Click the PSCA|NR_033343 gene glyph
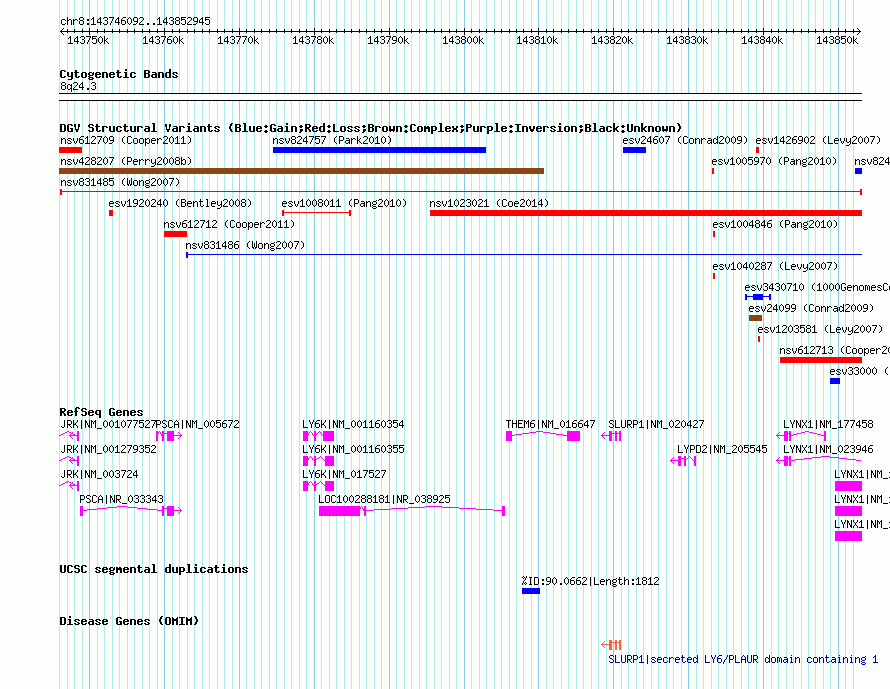Viewport: 890px width, 689px height. coord(131,511)
